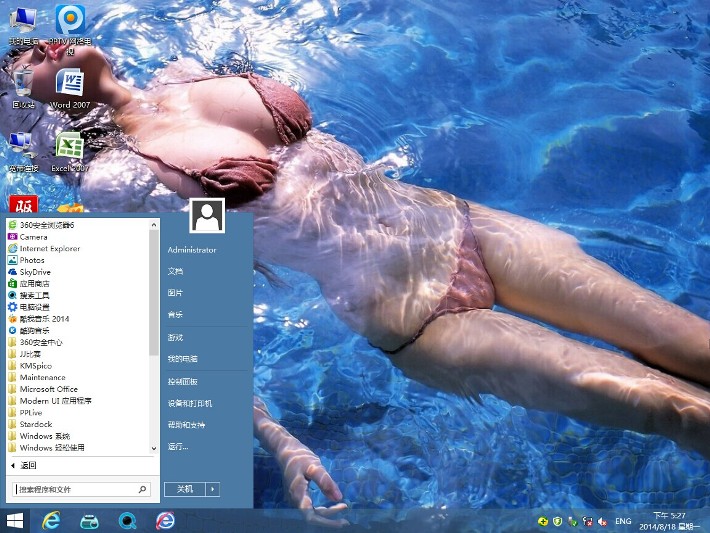Open 电脑设置 gear entry
The height and width of the screenshot is (533, 710).
[29, 307]
